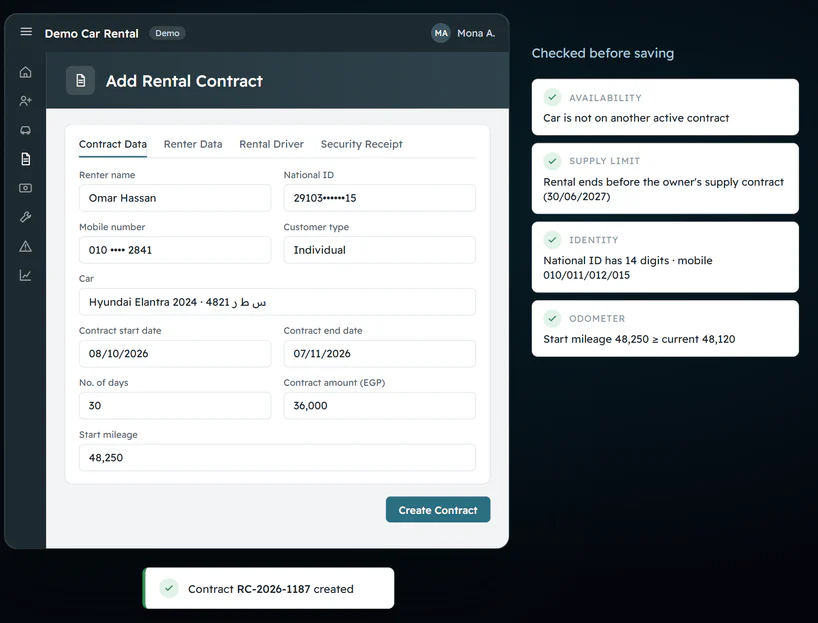Viewport: 818px width, 623px height.
Task: Click the 'Checked before saving' heading
Action: pyautogui.click(x=603, y=53)
